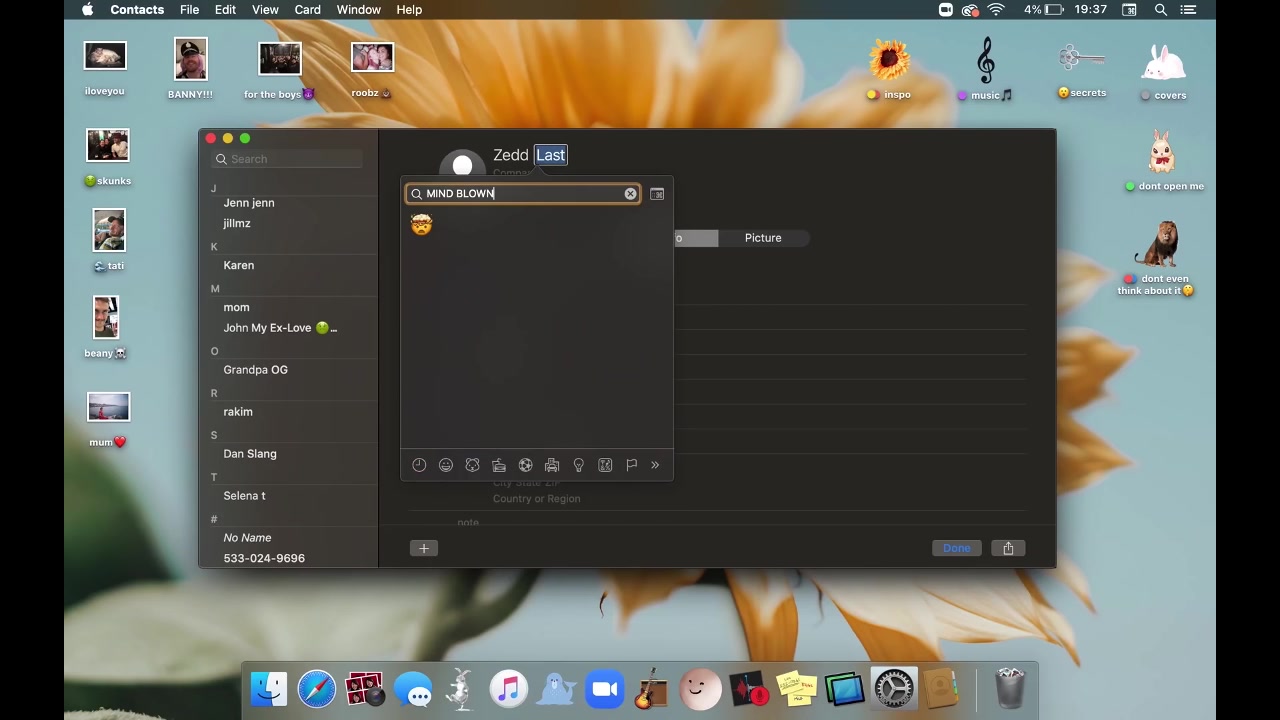The height and width of the screenshot is (720, 1280).
Task: Open the Card menu
Action: [307, 10]
